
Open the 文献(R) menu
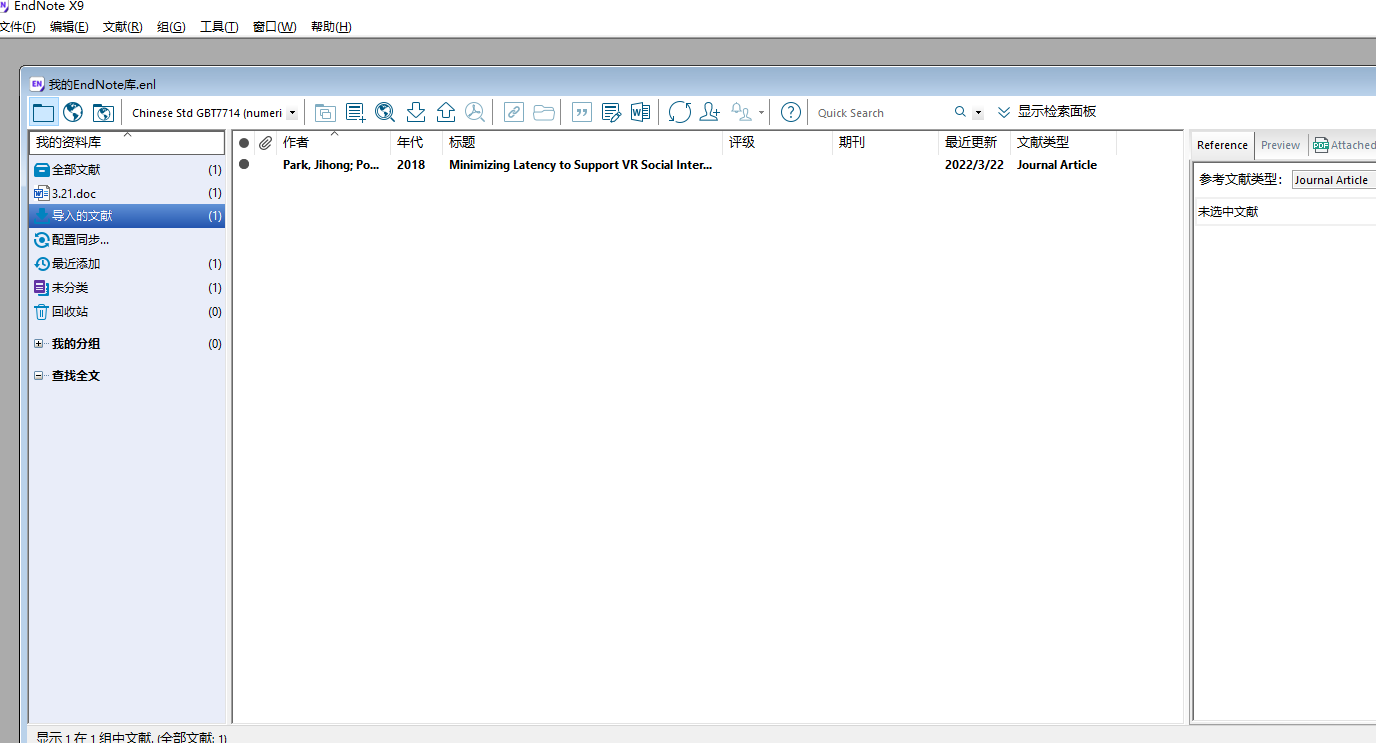click(122, 27)
